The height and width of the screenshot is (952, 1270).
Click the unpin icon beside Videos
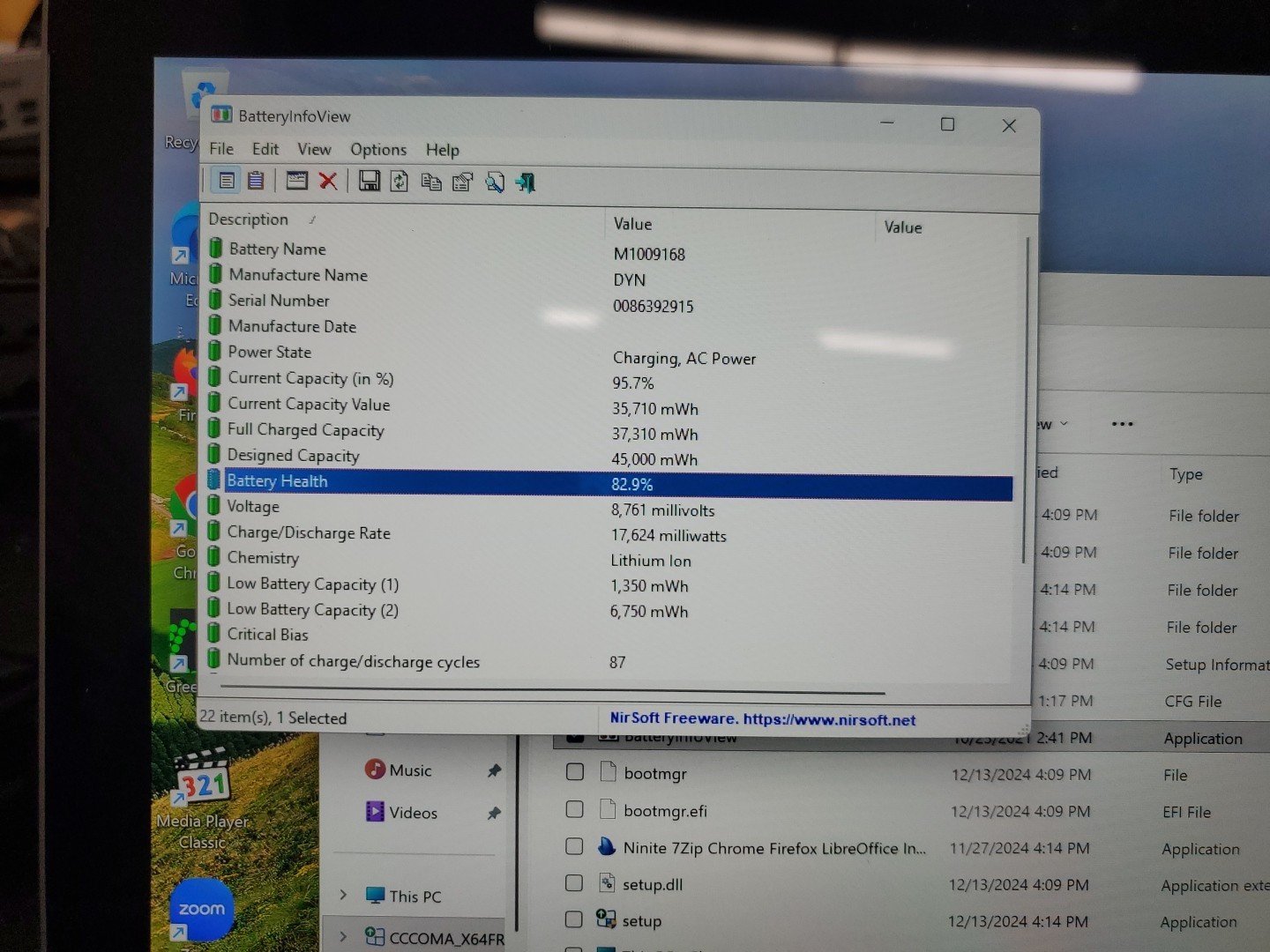(494, 813)
